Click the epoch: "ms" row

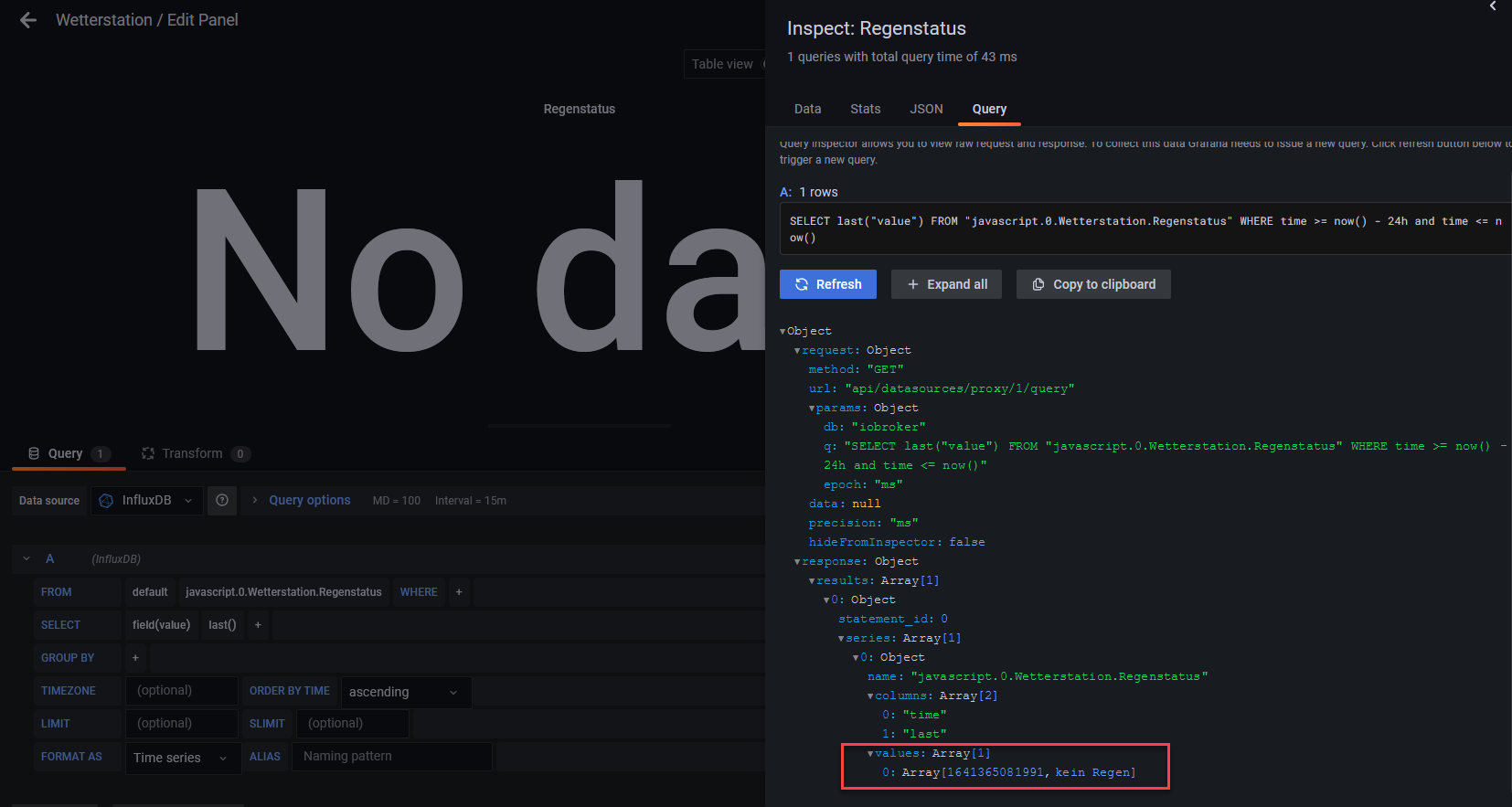point(863,485)
